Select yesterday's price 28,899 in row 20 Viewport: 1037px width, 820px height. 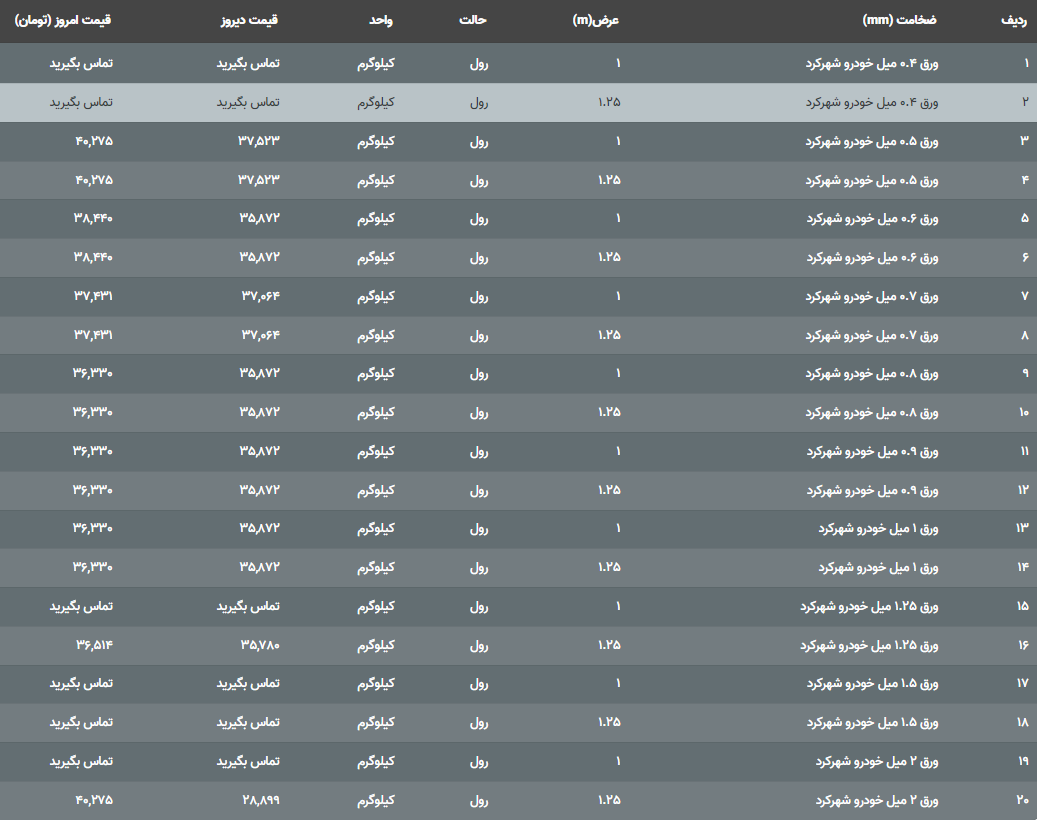click(259, 800)
